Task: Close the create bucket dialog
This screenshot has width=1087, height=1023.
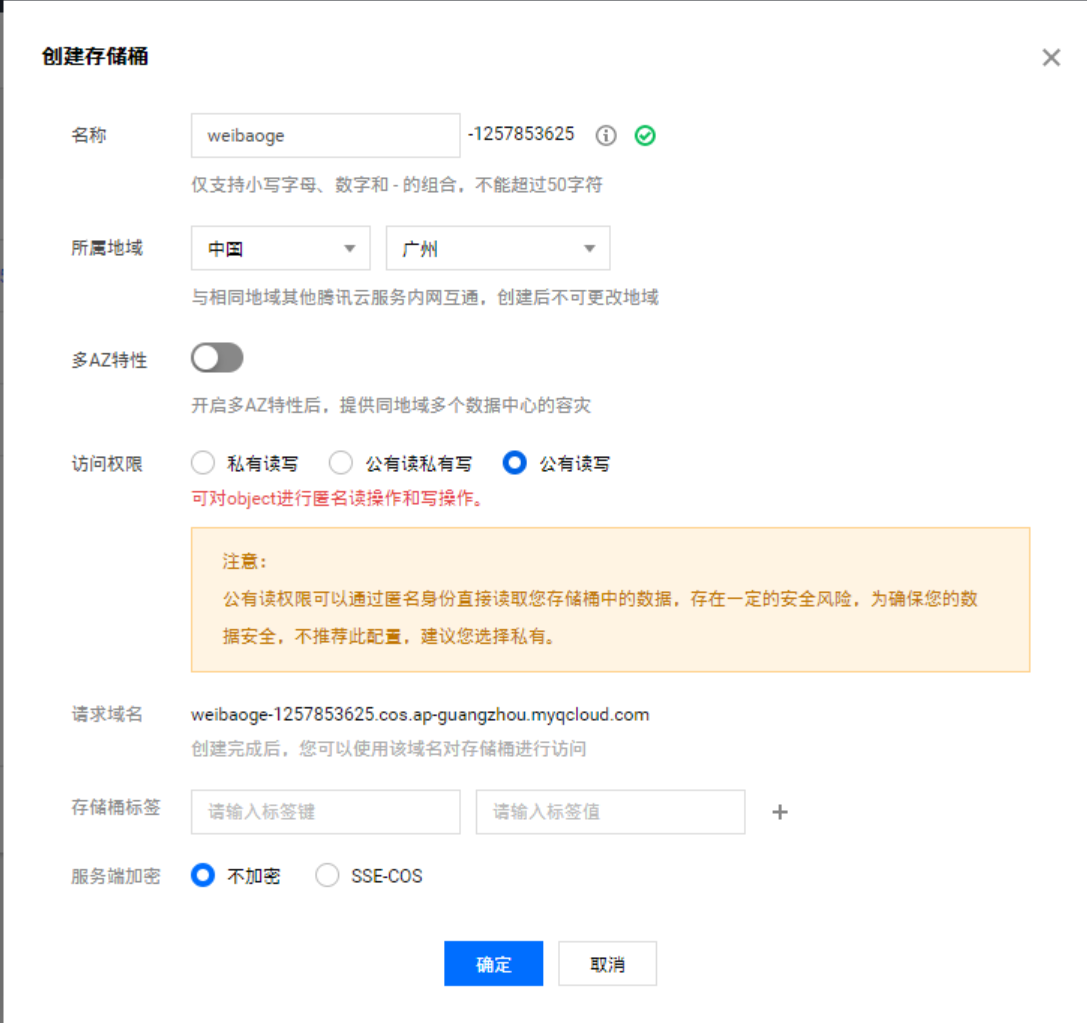Action: (x=1051, y=58)
